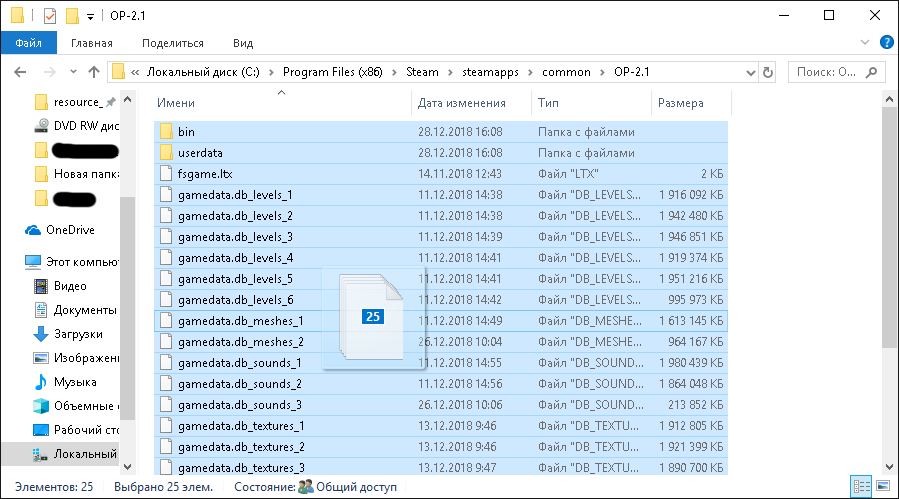899x499 pixels.
Task: Click common in the address path
Action: tap(566, 72)
